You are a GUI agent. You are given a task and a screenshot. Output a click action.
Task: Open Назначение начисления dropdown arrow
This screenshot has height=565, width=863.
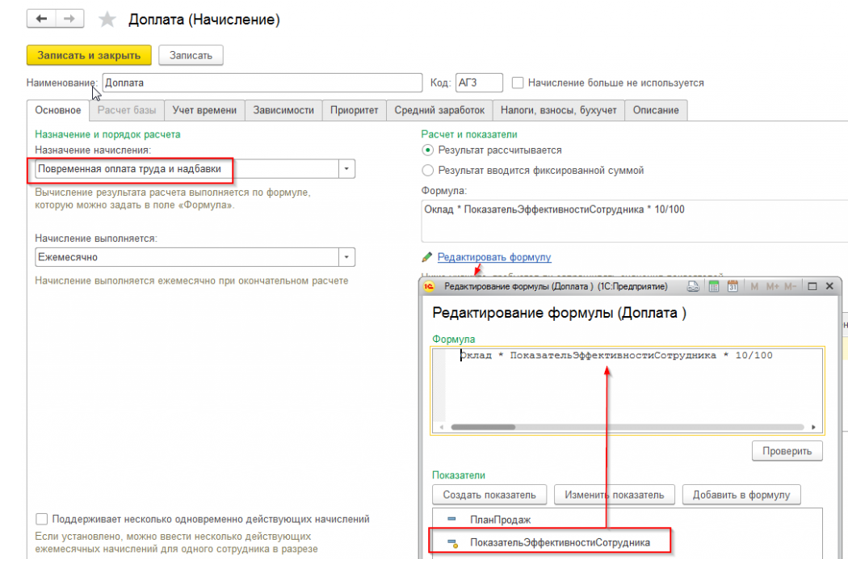(346, 169)
